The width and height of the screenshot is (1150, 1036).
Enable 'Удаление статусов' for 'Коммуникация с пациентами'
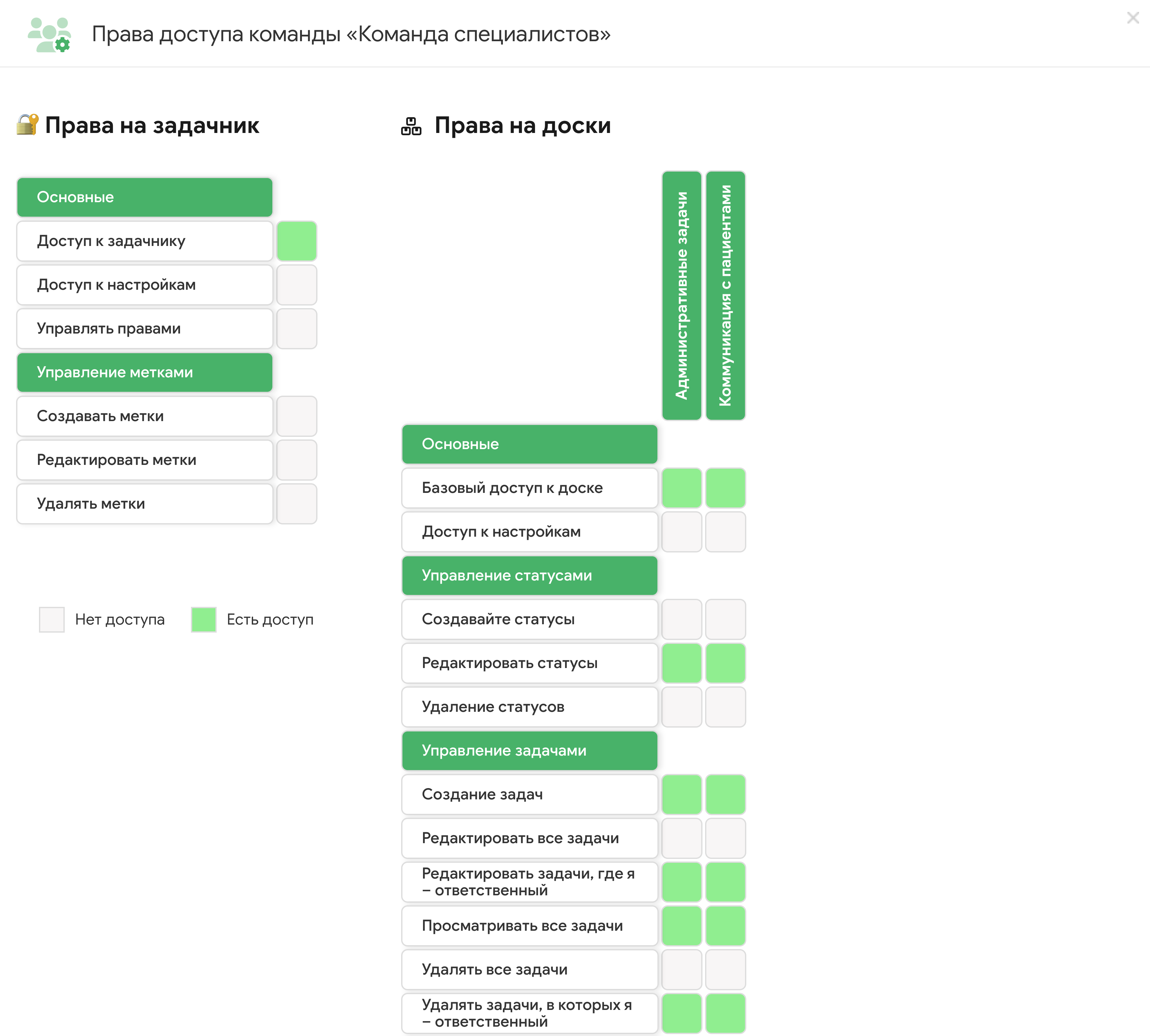point(725,707)
